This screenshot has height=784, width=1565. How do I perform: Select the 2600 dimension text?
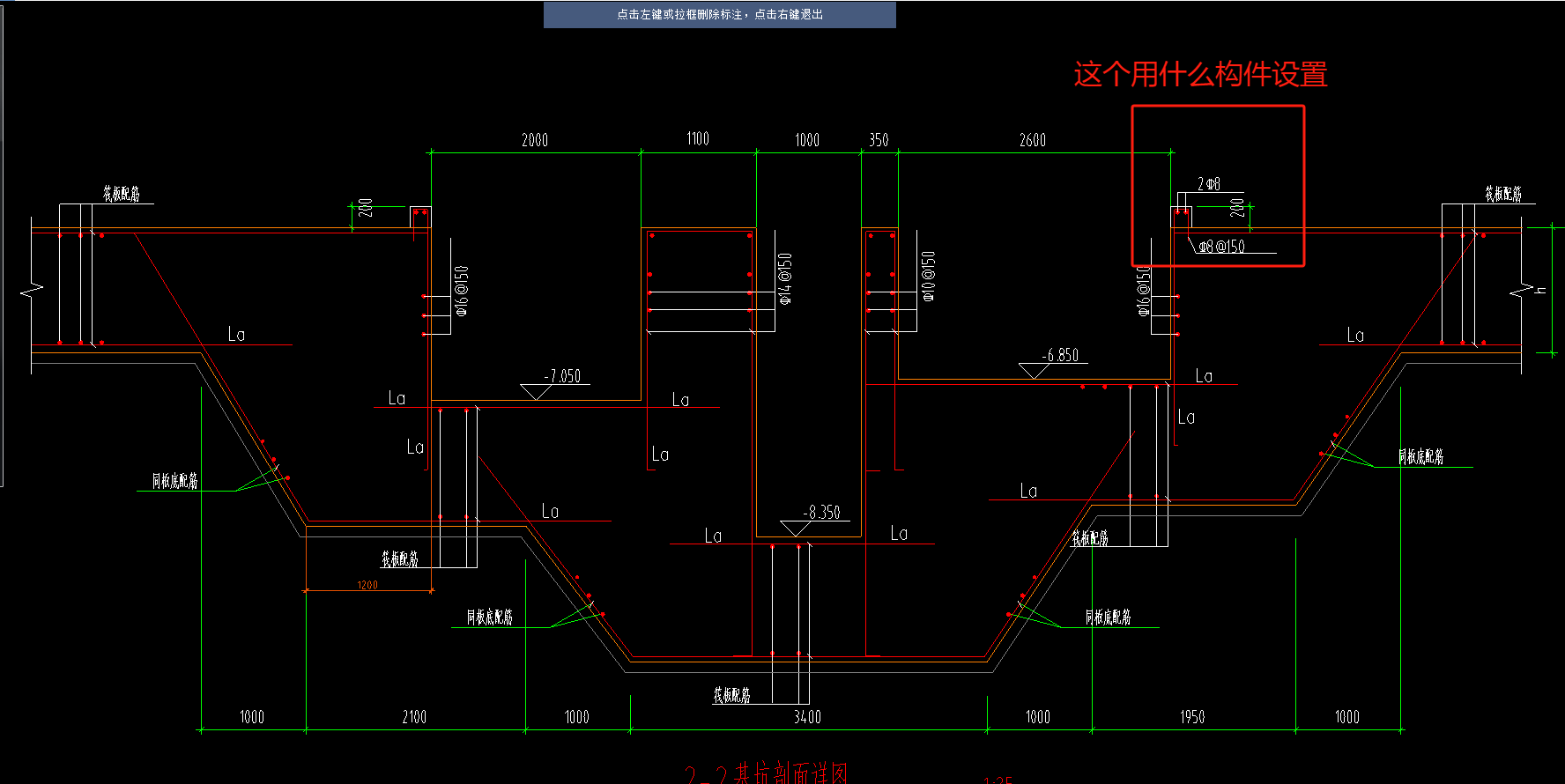[1033, 140]
